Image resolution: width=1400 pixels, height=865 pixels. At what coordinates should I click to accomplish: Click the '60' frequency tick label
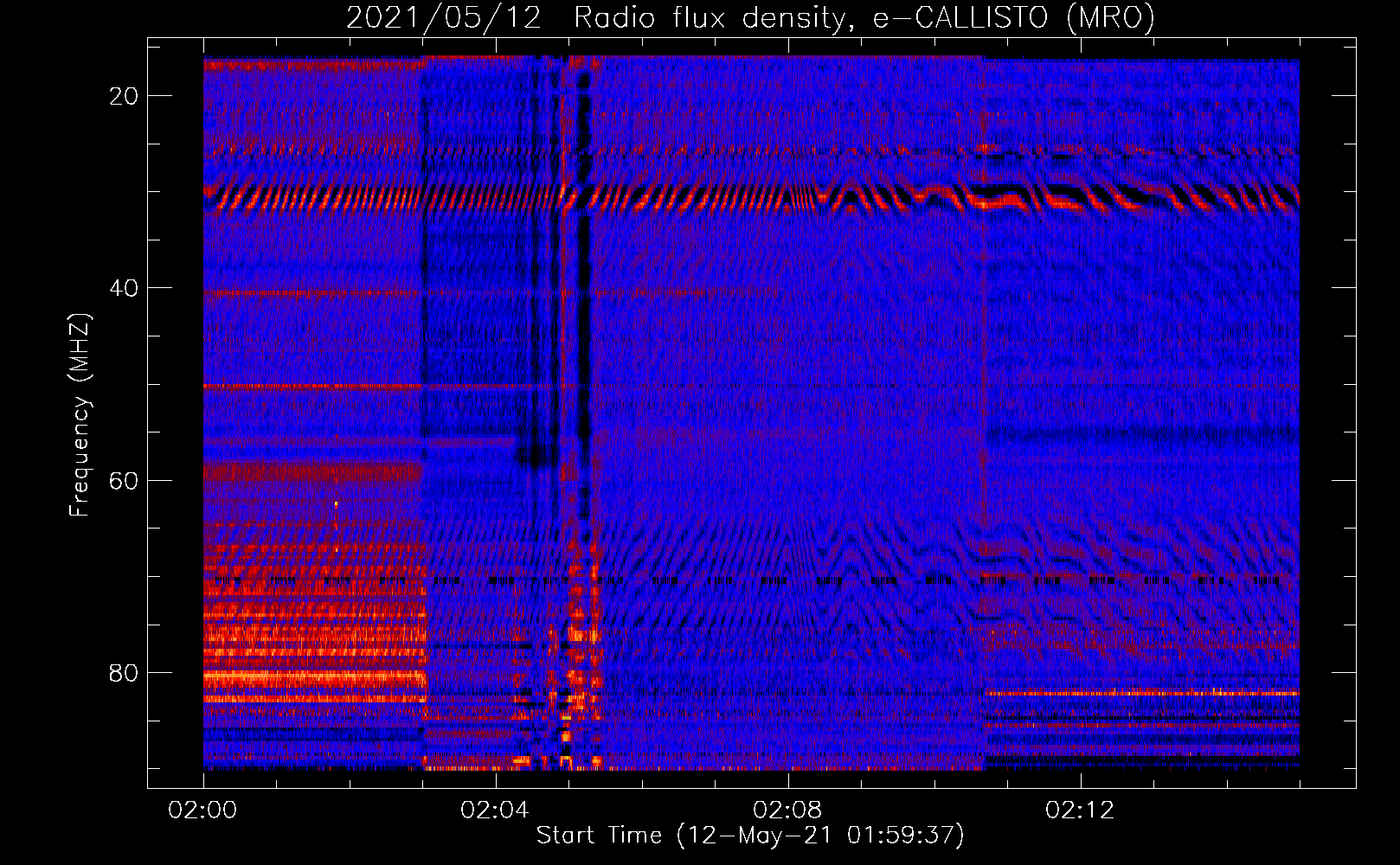coord(125,480)
